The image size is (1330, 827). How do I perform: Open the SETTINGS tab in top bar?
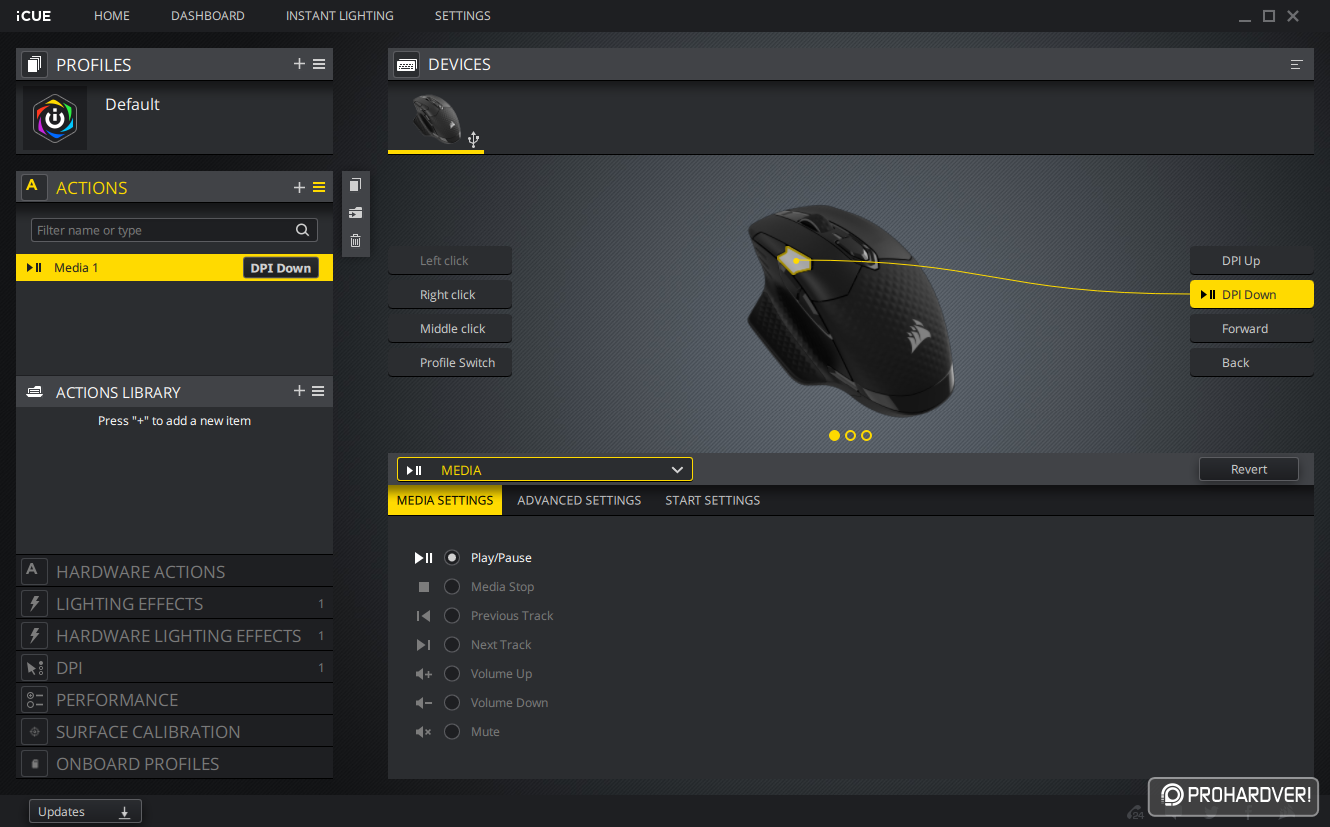pyautogui.click(x=463, y=16)
